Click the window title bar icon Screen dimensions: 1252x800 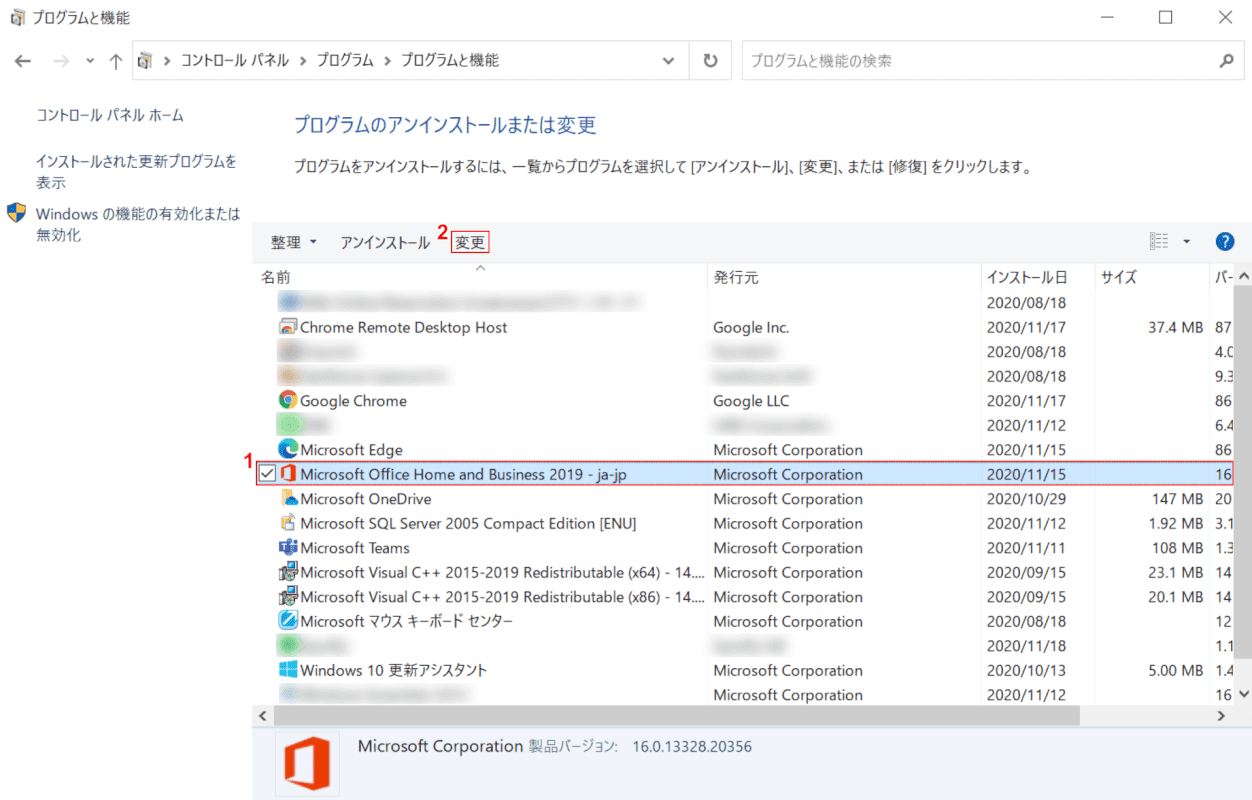pos(17,17)
